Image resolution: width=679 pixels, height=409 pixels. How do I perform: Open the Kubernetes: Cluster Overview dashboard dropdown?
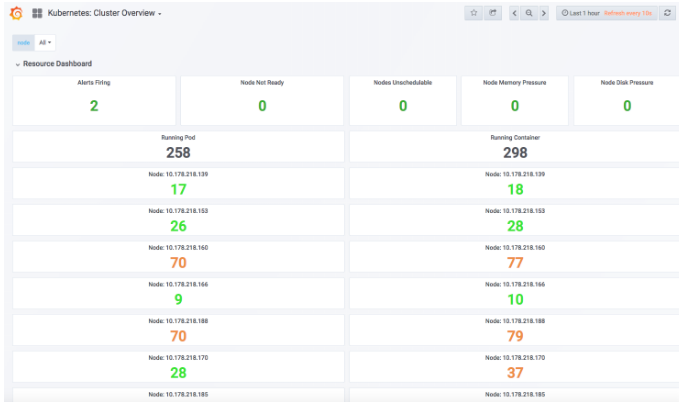(104, 13)
